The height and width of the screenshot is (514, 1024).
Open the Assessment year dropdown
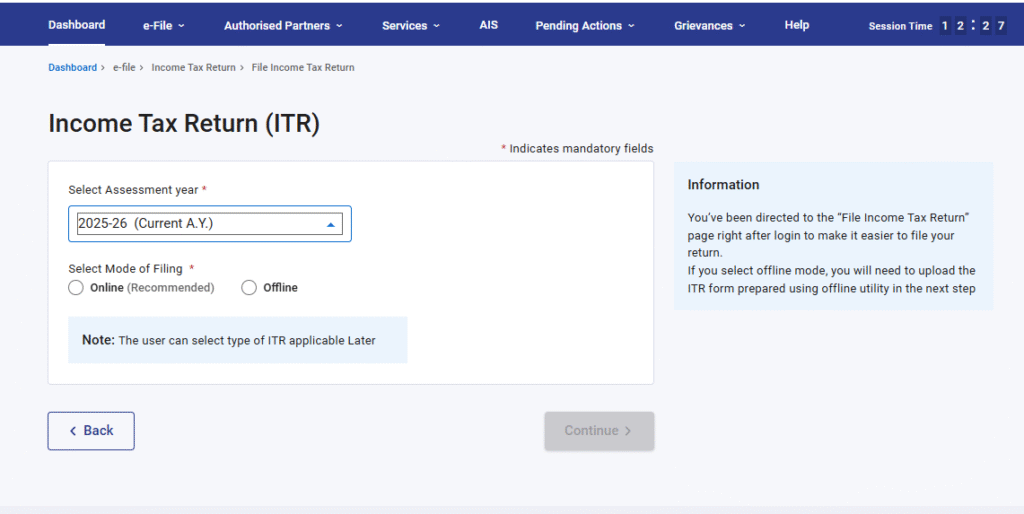(209, 224)
